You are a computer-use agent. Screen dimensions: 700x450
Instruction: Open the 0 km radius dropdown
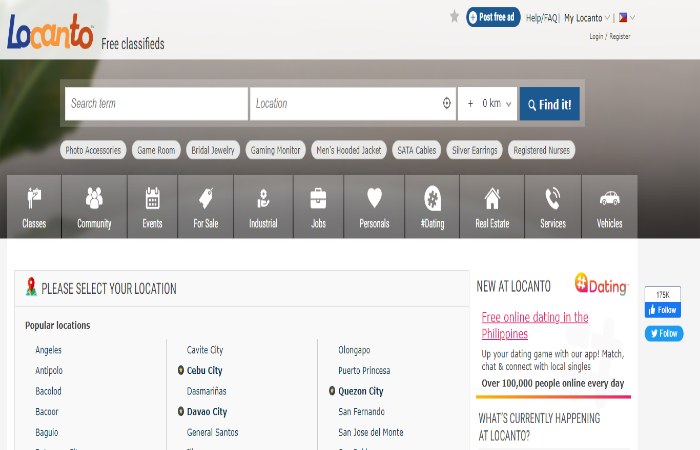488,104
